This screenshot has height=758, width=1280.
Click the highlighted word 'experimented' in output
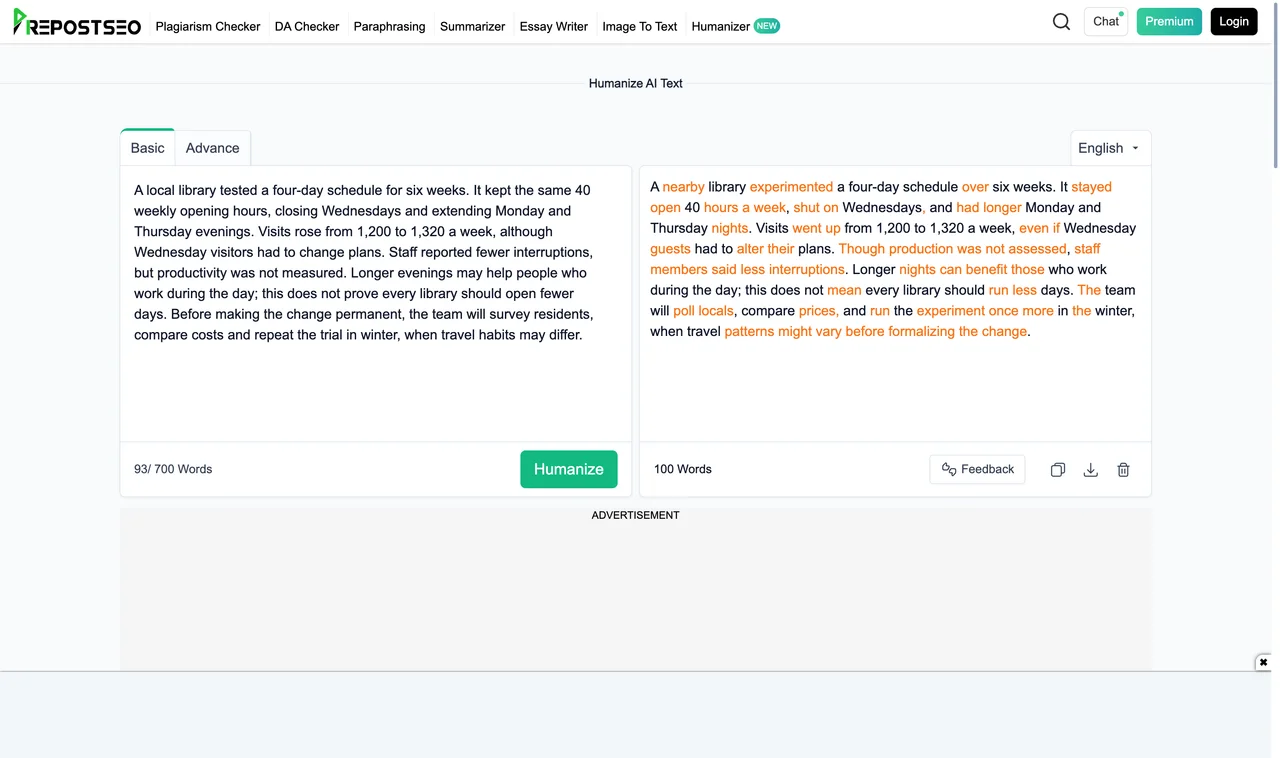coord(791,187)
